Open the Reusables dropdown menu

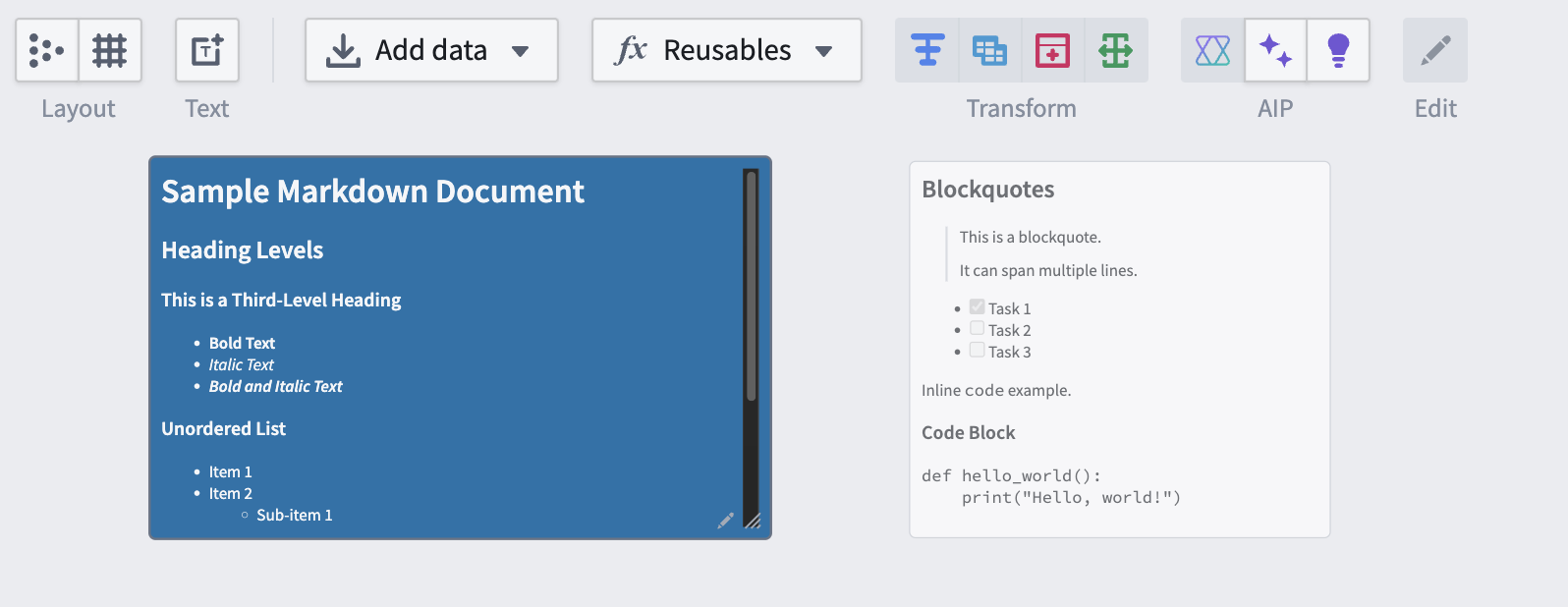click(x=727, y=50)
